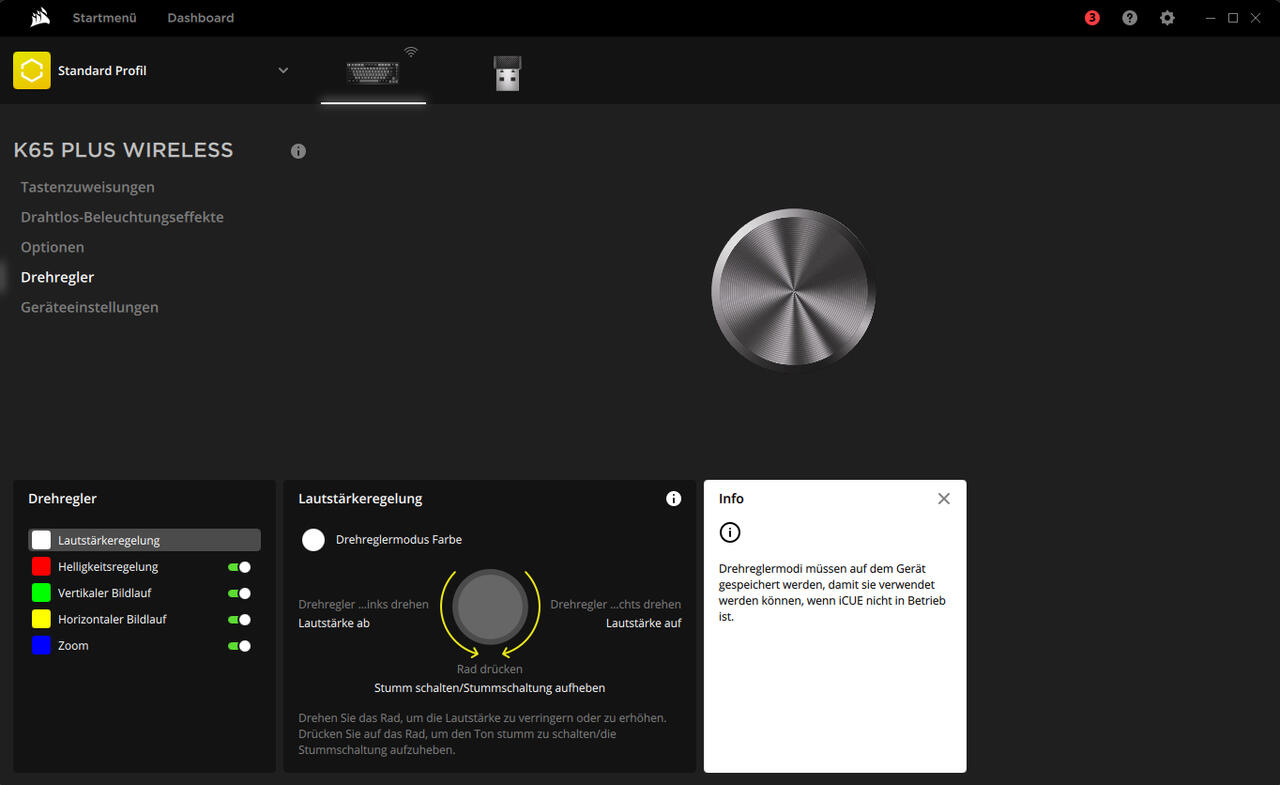This screenshot has height=785, width=1280.
Task: Maximize the iCUE window
Action: pos(1233,18)
